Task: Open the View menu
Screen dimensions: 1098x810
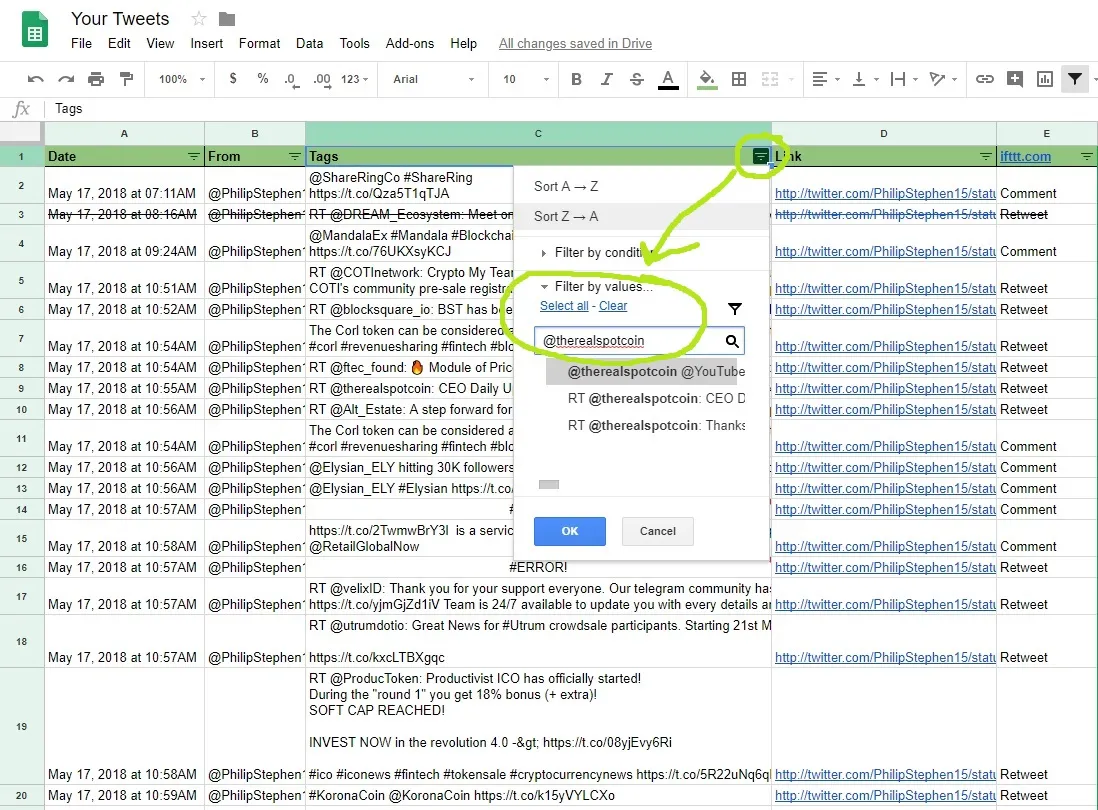Action: point(160,43)
